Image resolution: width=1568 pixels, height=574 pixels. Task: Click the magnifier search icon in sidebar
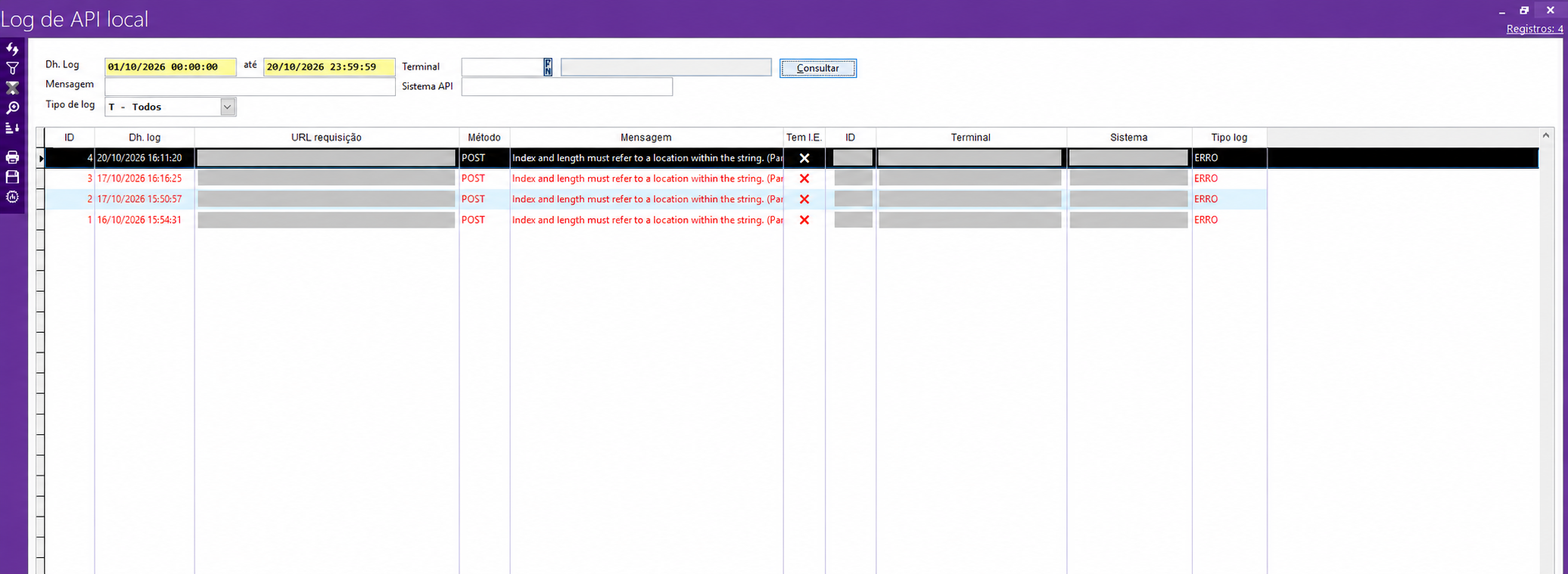pos(12,108)
